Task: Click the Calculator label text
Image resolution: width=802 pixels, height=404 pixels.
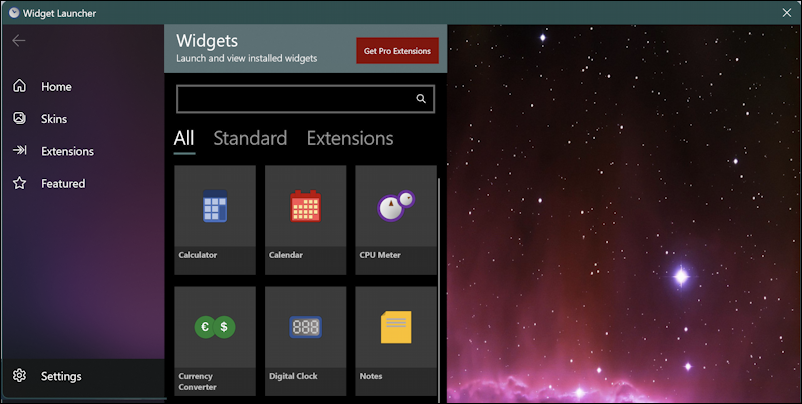Action: (x=197, y=255)
